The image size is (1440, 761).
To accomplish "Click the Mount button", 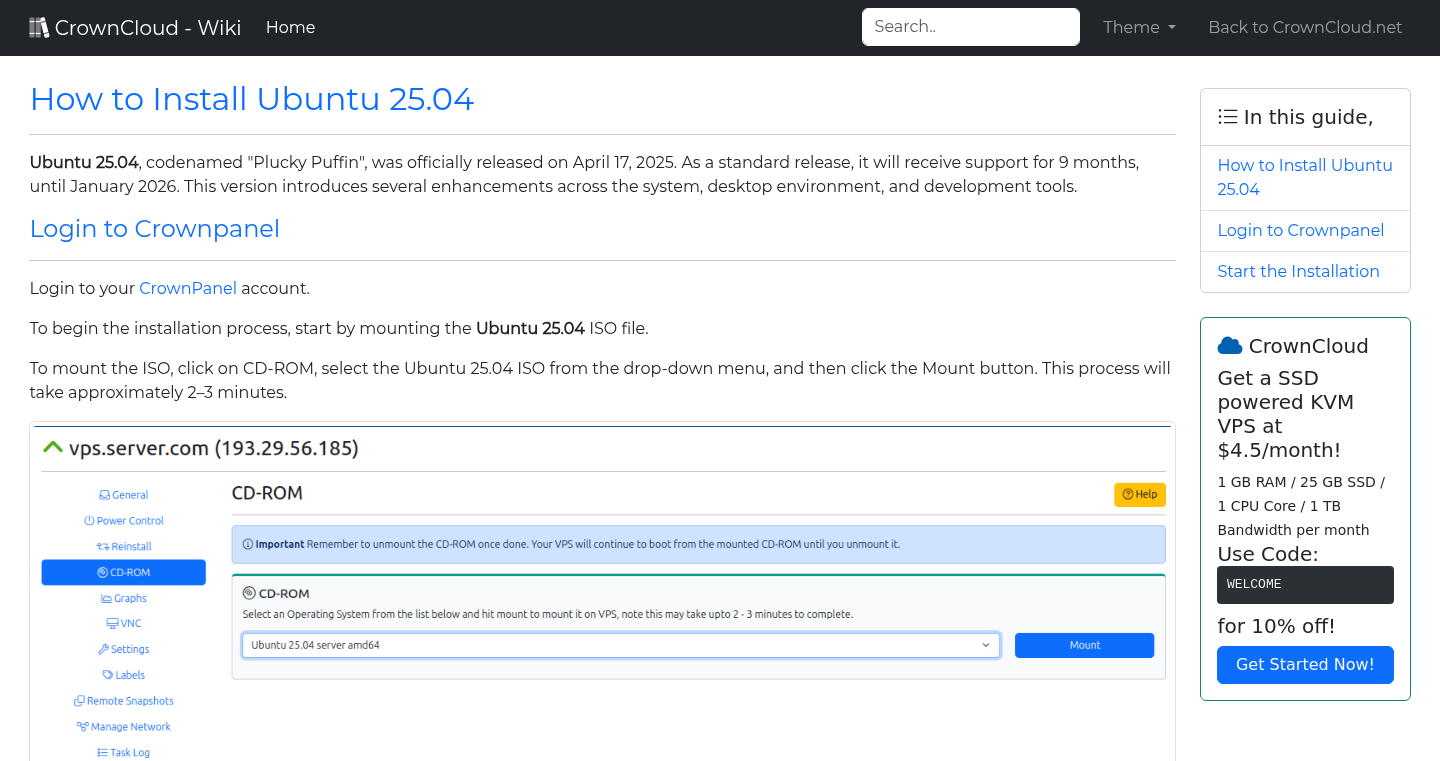I will click(1084, 645).
